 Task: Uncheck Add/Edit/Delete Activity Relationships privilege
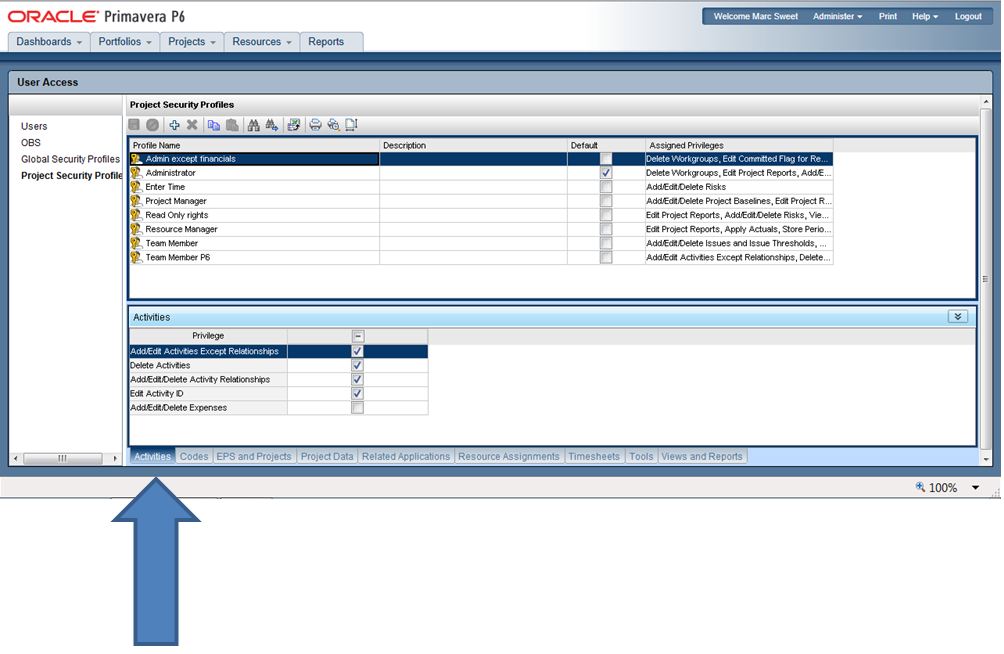(357, 379)
